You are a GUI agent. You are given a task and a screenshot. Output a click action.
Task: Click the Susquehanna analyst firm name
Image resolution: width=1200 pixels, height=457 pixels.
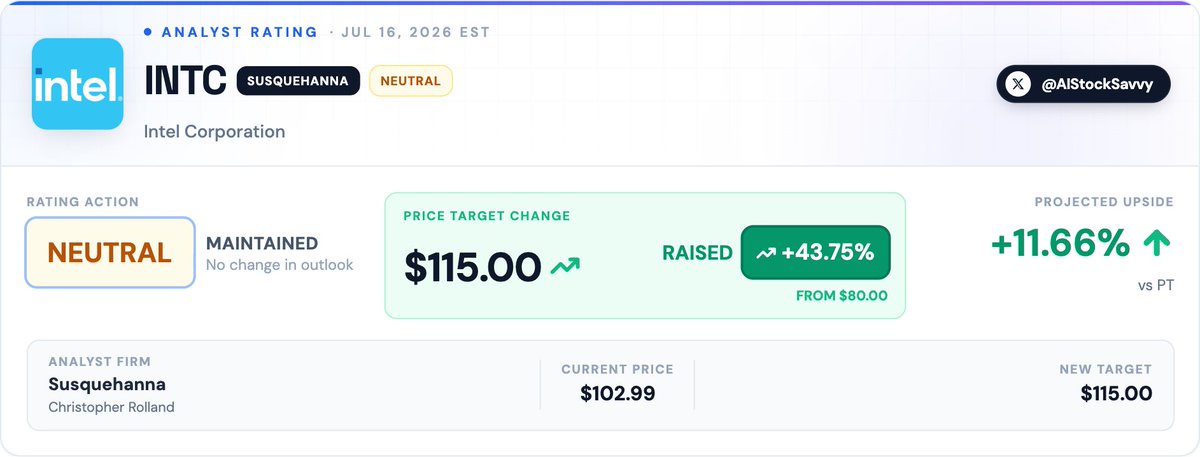coord(107,384)
